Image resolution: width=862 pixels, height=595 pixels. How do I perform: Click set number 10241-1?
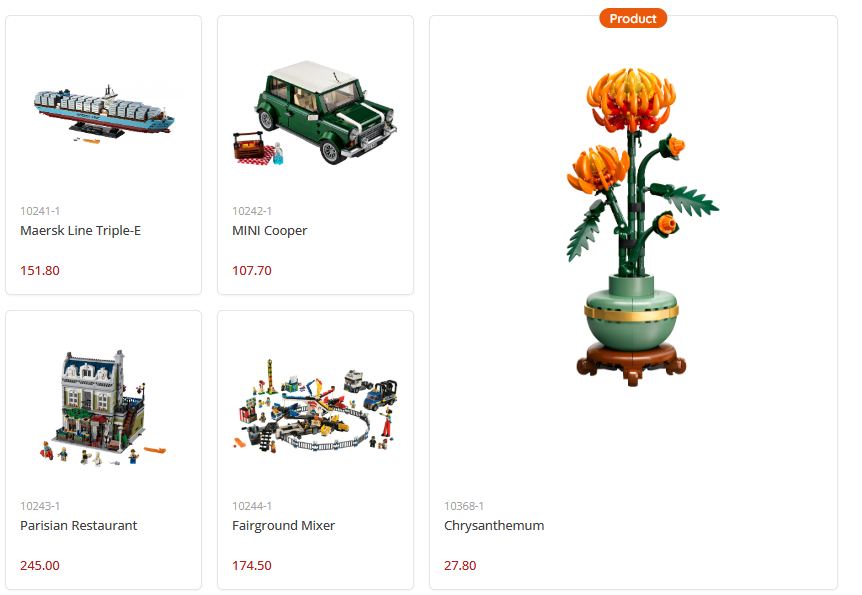coord(40,211)
